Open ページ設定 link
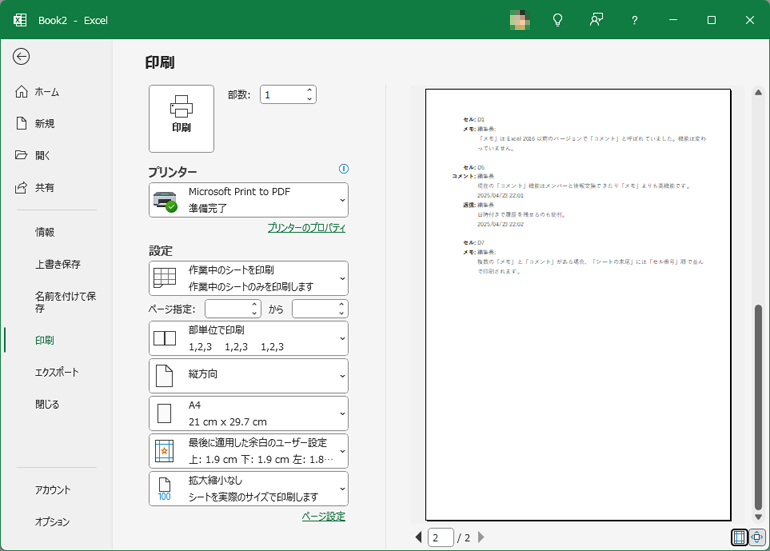 coord(323,516)
